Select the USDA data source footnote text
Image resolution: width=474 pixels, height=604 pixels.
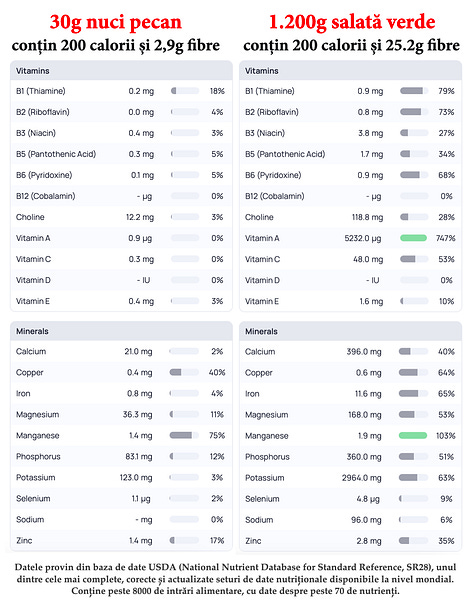click(x=236, y=579)
